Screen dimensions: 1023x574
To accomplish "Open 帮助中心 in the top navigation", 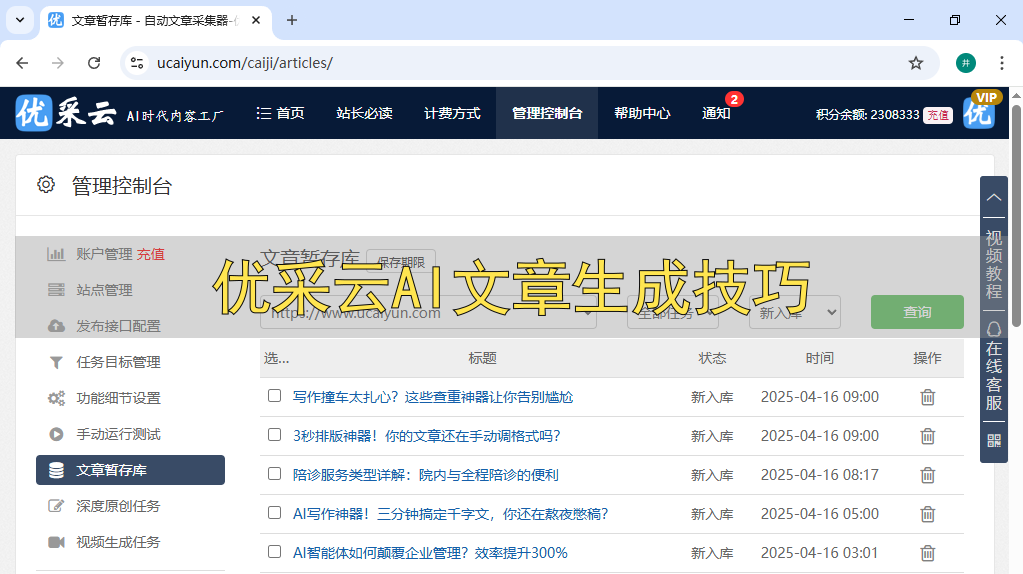I will click(642, 113).
